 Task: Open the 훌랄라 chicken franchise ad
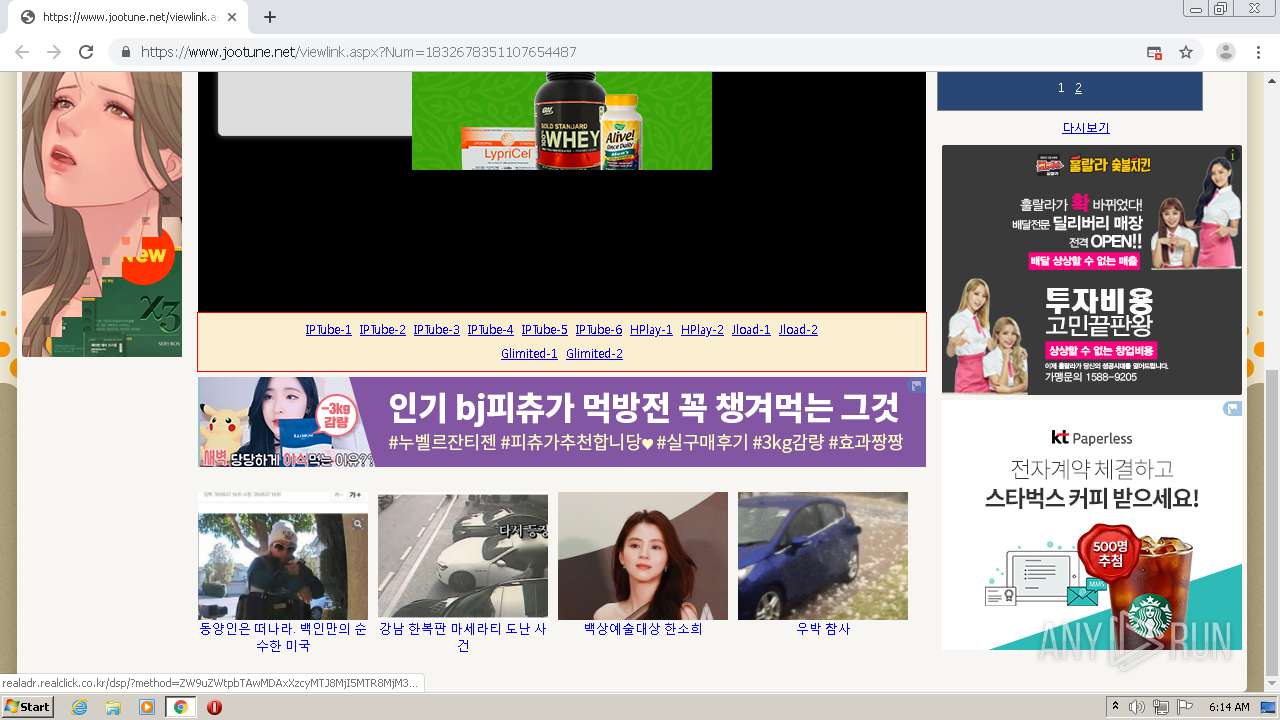(x=1092, y=270)
